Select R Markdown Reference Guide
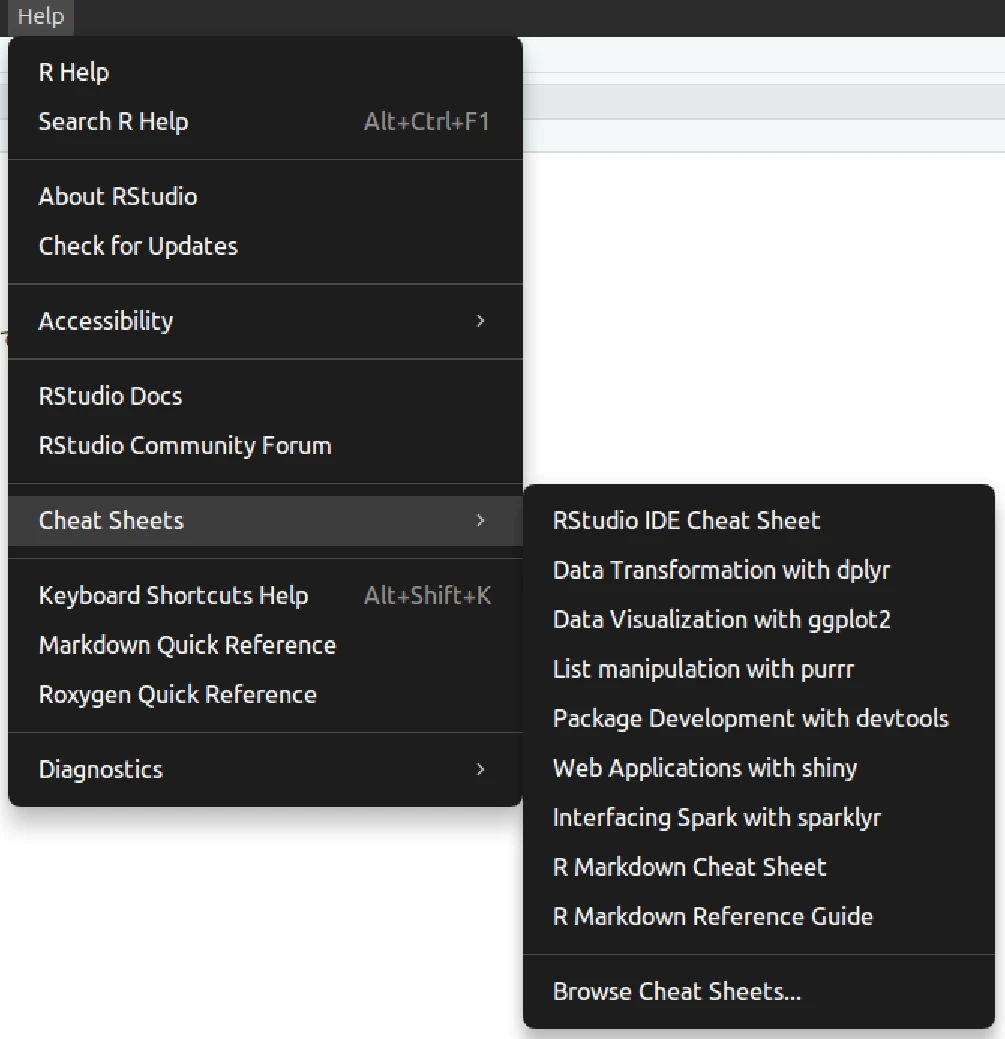 (x=759, y=917)
